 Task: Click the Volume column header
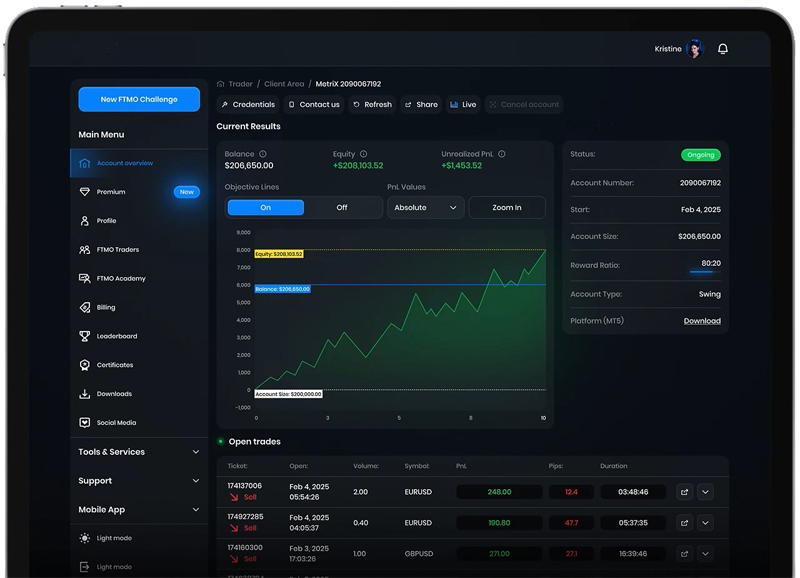[366, 466]
